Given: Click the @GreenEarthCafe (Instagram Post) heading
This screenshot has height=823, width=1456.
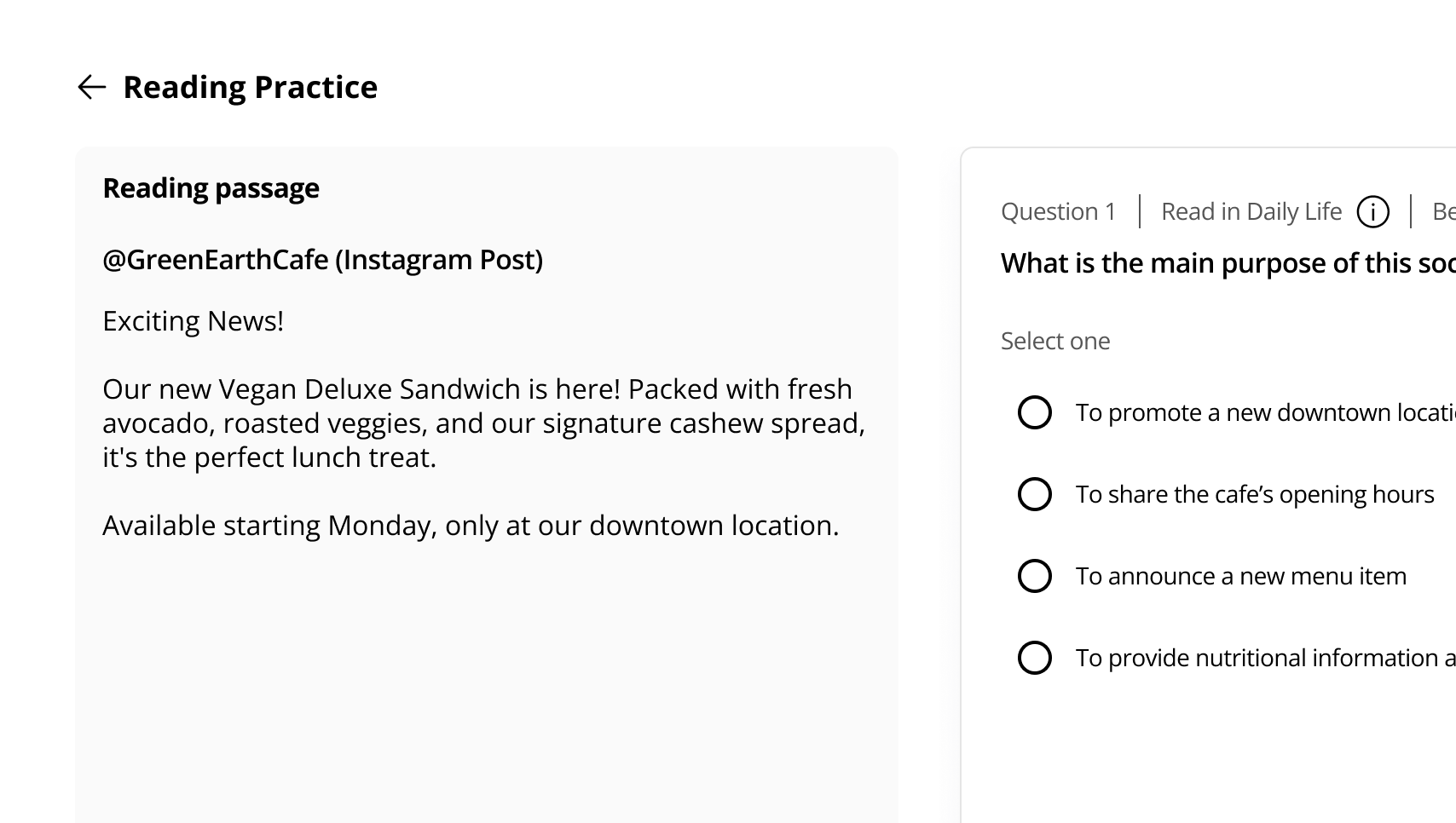Looking at the screenshot, I should coord(322,260).
